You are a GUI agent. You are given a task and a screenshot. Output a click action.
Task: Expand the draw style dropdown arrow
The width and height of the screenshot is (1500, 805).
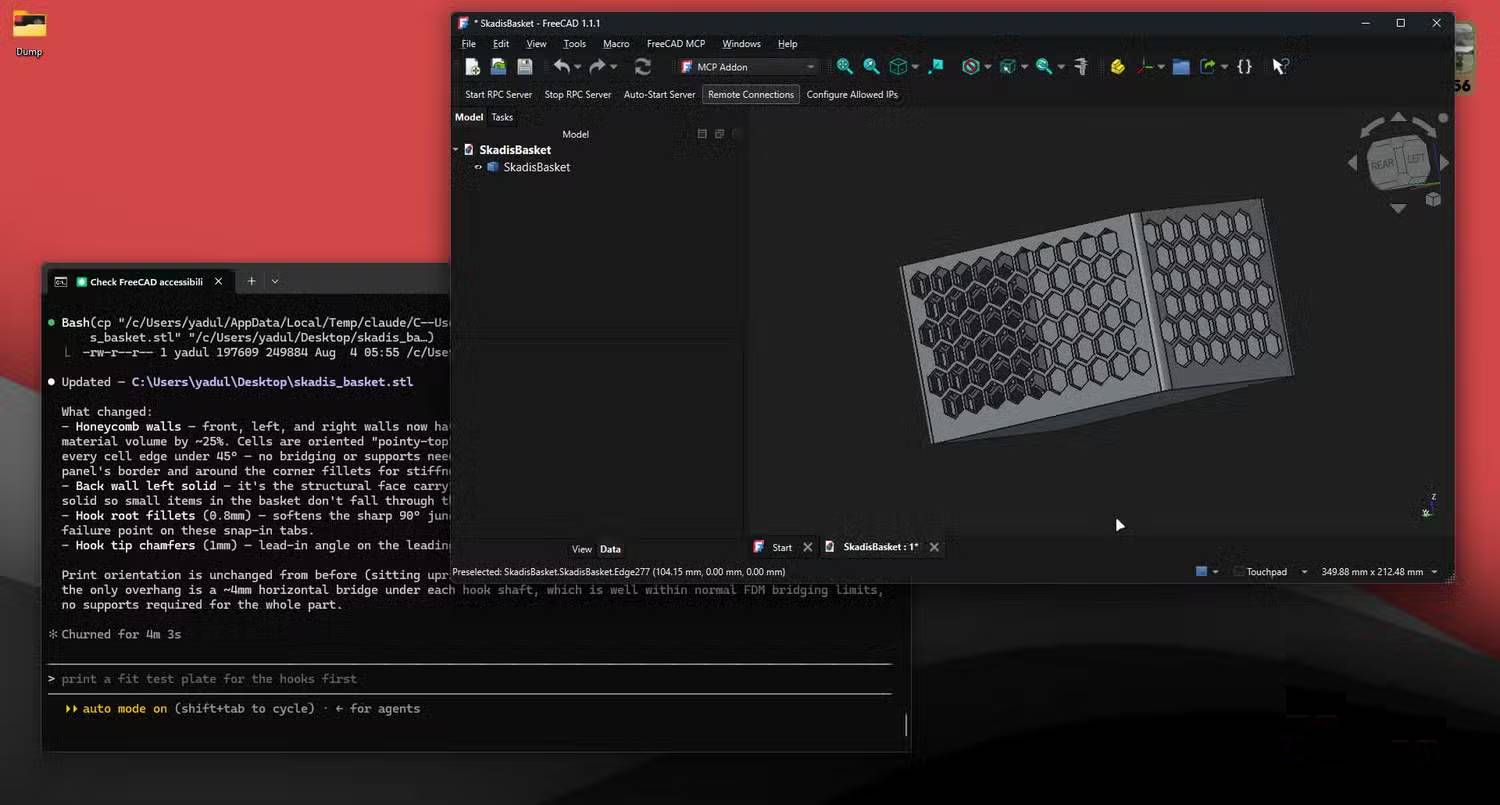click(987, 67)
